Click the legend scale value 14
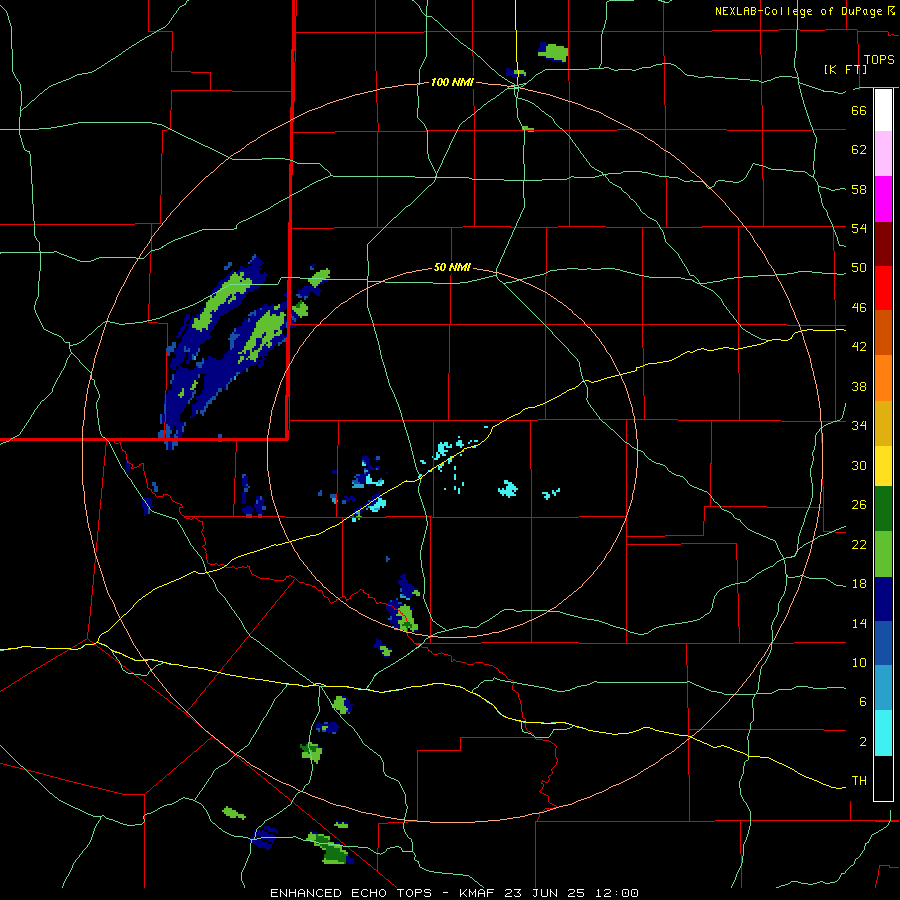Screen dimensions: 900x900 pos(859,623)
